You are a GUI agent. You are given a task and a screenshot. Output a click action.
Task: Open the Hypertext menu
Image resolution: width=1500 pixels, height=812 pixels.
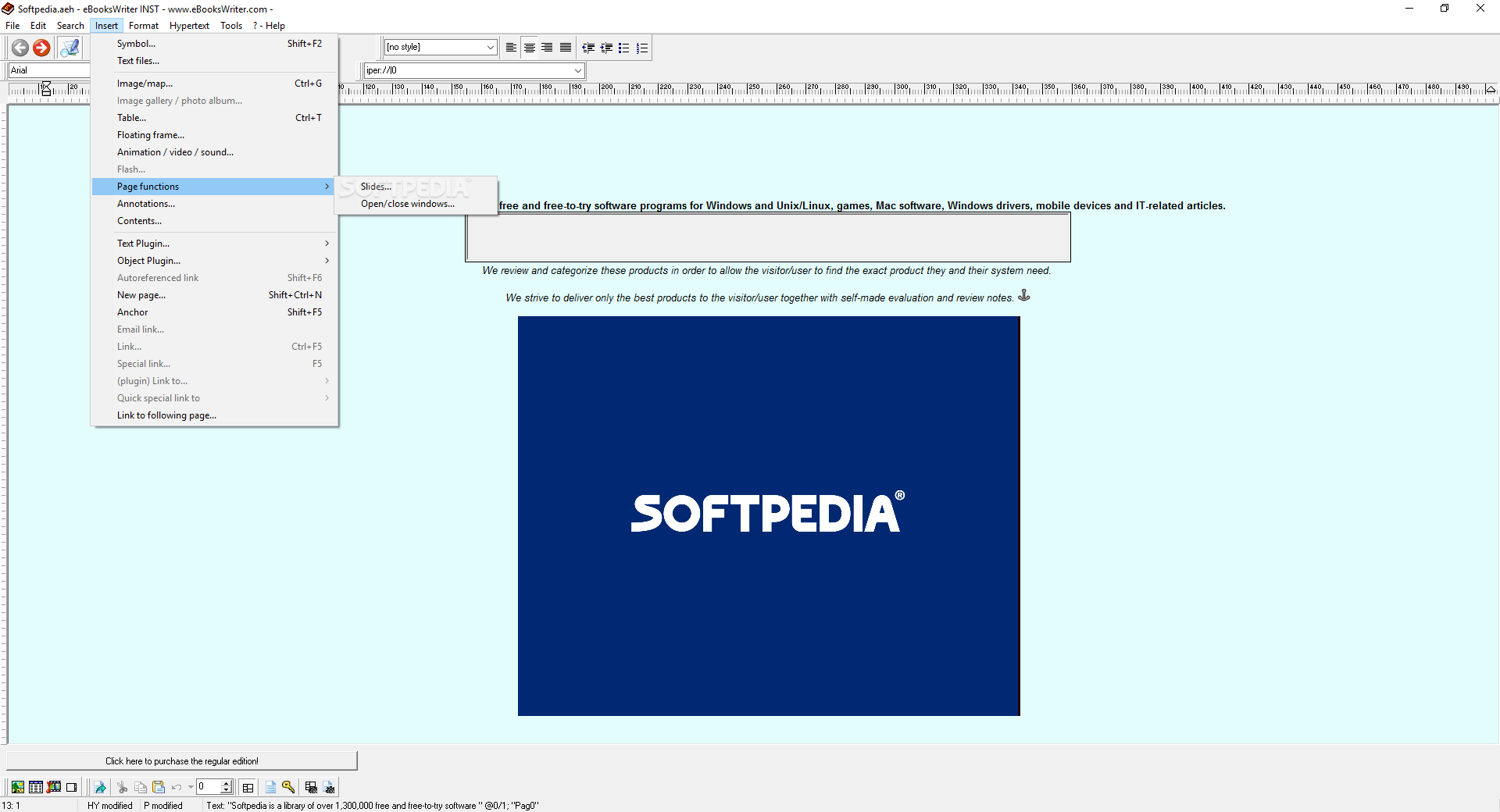coord(189,26)
